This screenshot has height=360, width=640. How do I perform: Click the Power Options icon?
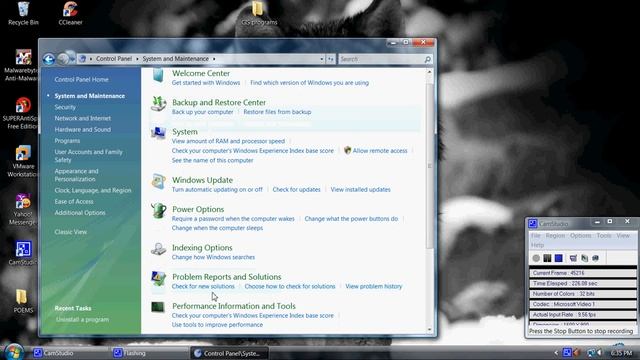[158, 211]
